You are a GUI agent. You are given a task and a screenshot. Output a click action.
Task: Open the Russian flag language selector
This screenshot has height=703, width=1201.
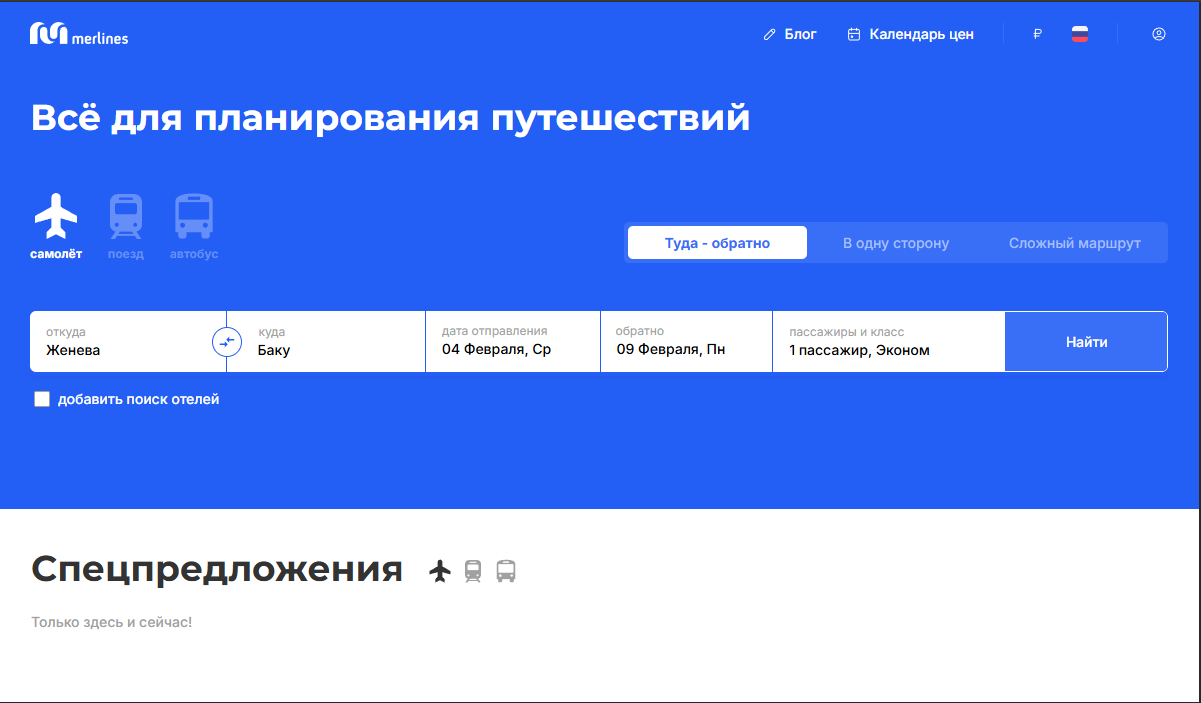[1079, 33]
